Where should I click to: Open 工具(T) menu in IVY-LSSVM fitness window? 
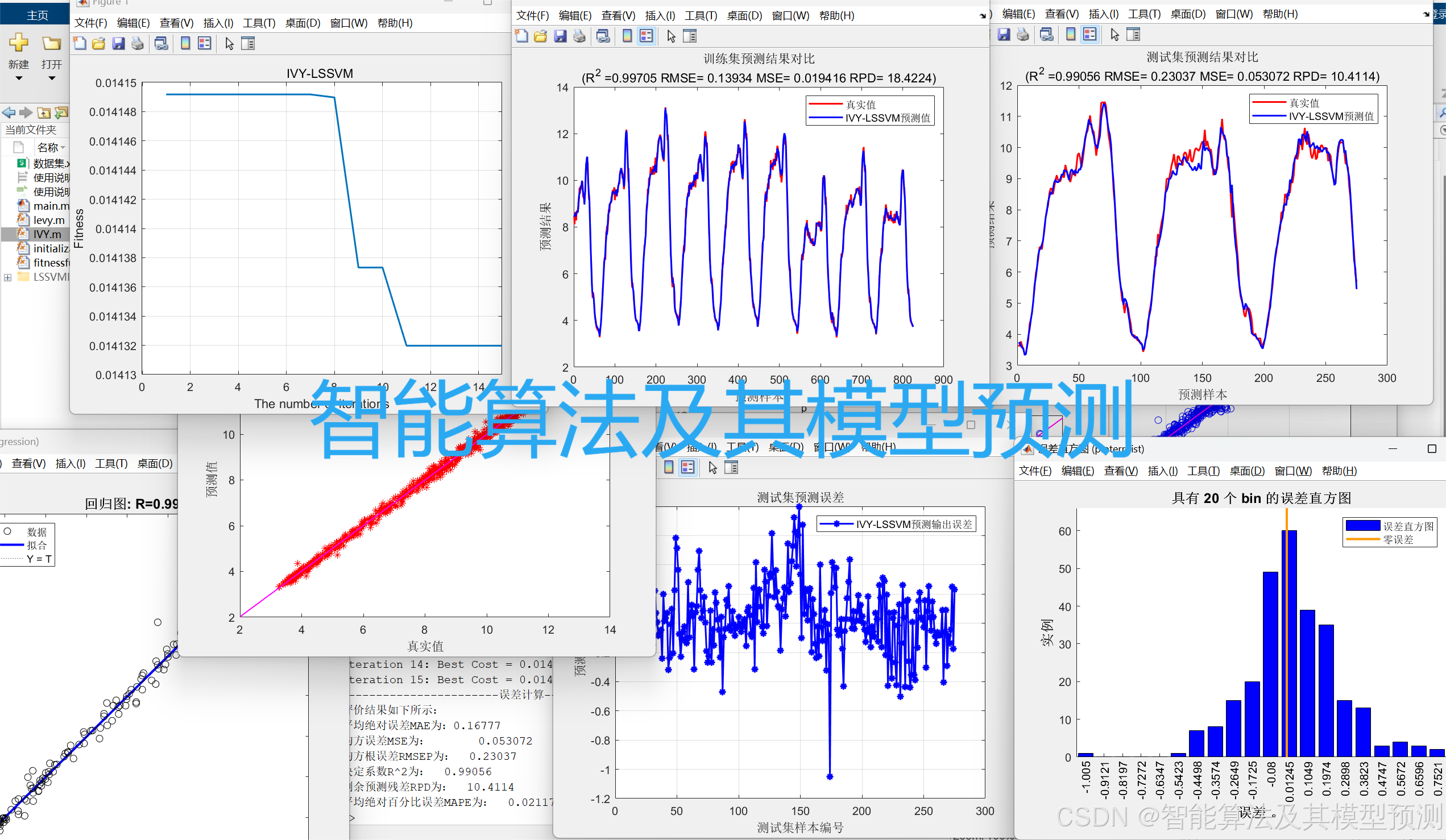(x=259, y=23)
